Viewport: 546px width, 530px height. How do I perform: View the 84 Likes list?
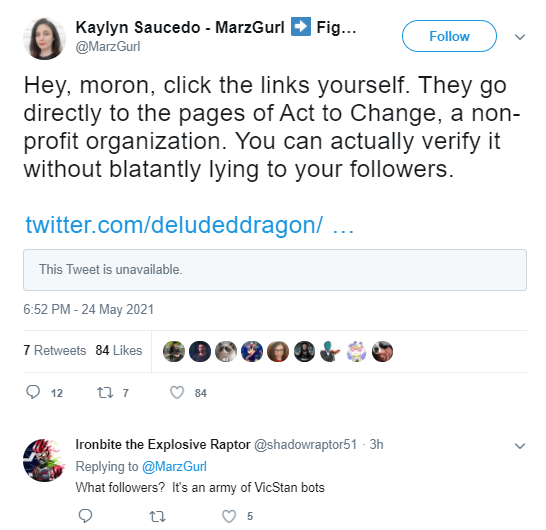[x=119, y=350]
